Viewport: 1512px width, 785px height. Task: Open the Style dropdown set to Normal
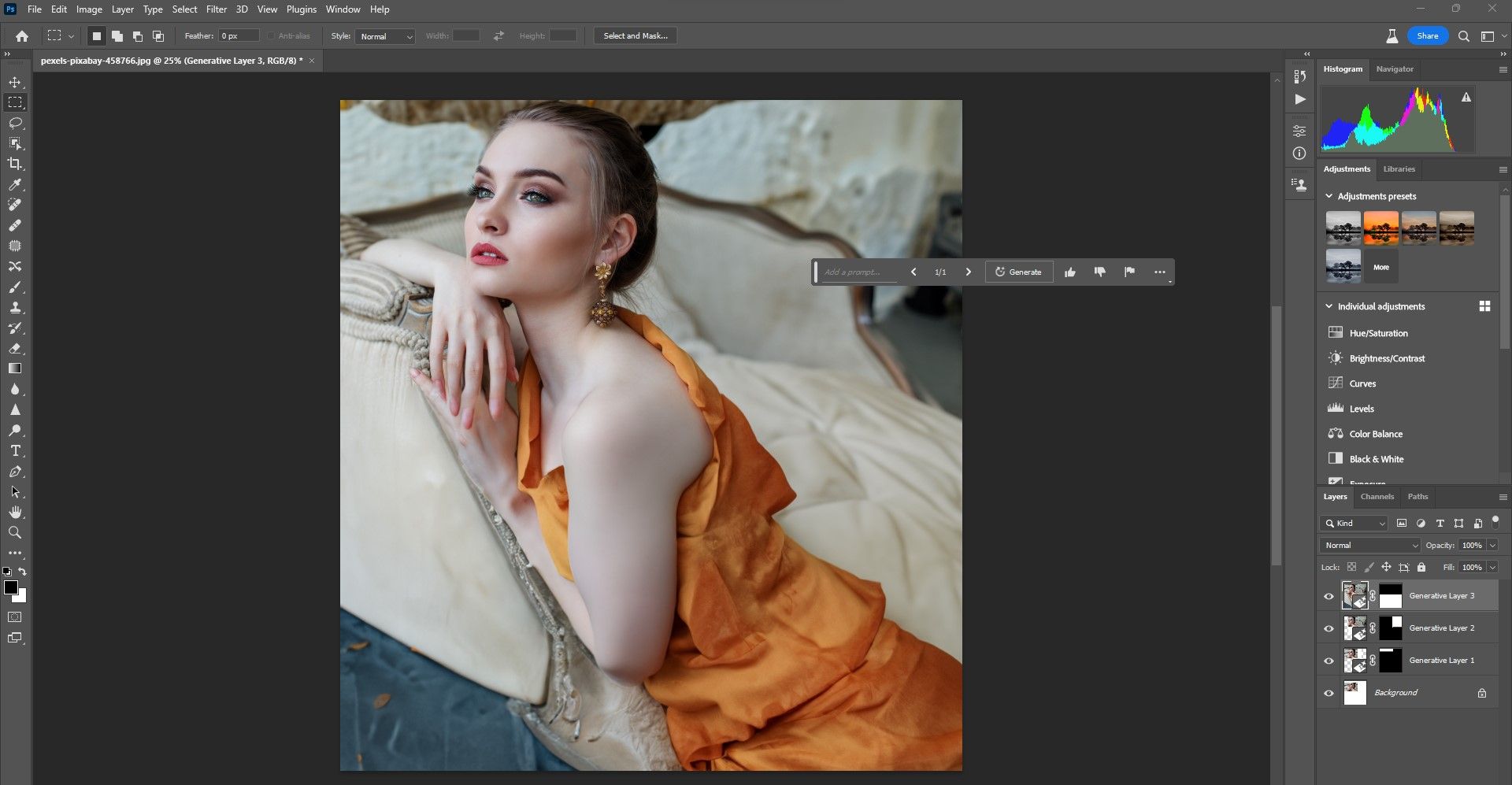(x=385, y=36)
